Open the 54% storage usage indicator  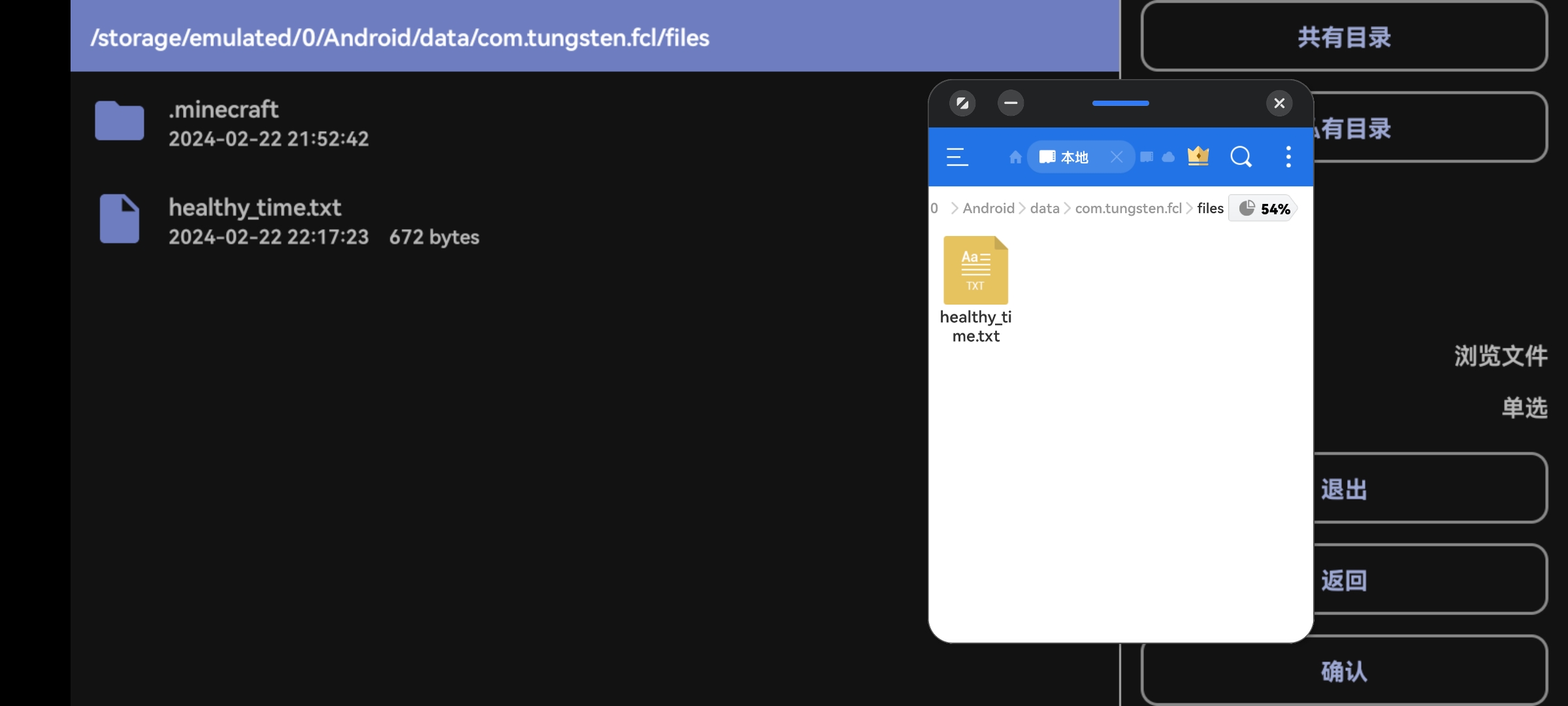coord(1264,209)
